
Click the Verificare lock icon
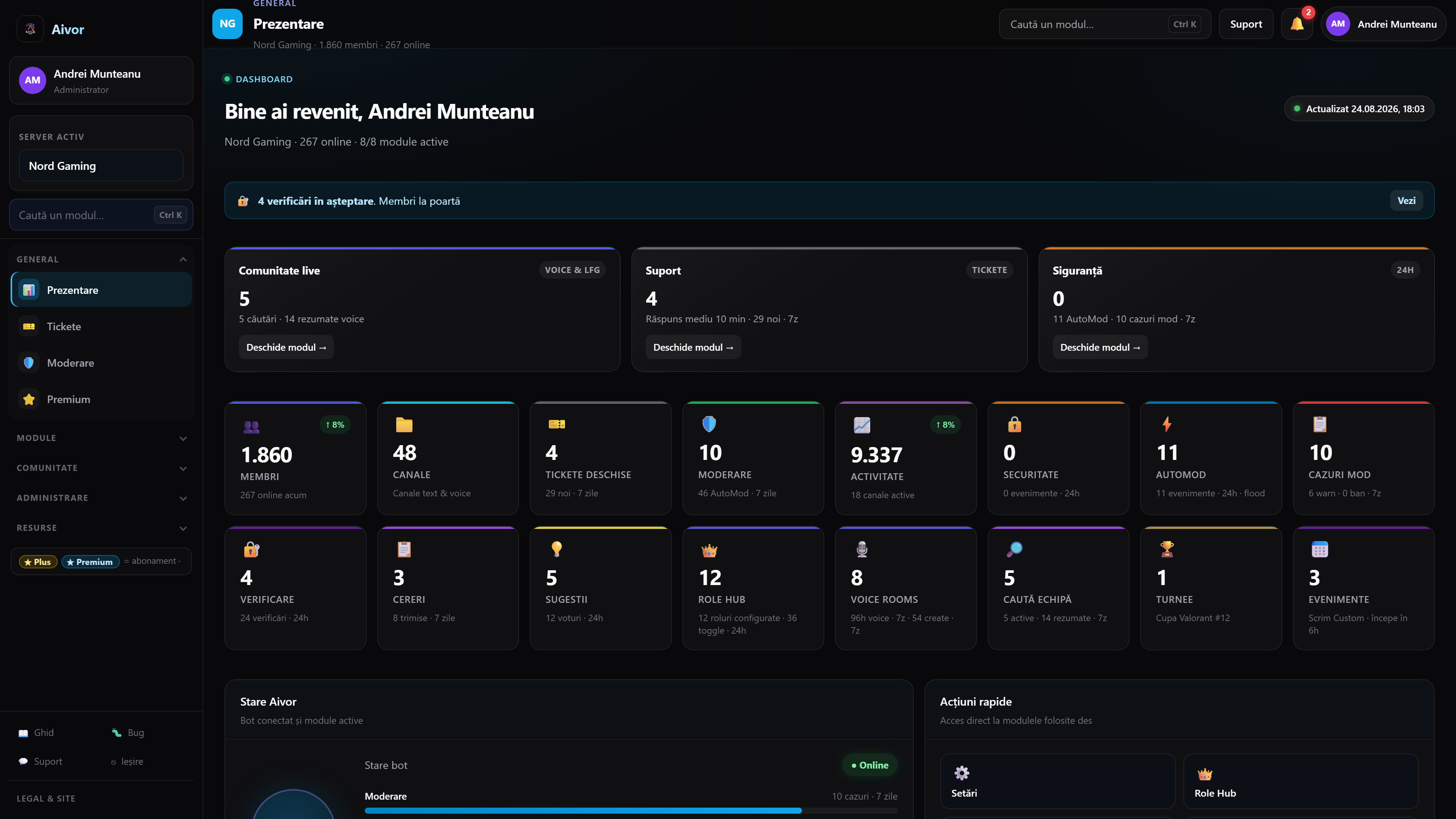tap(251, 549)
